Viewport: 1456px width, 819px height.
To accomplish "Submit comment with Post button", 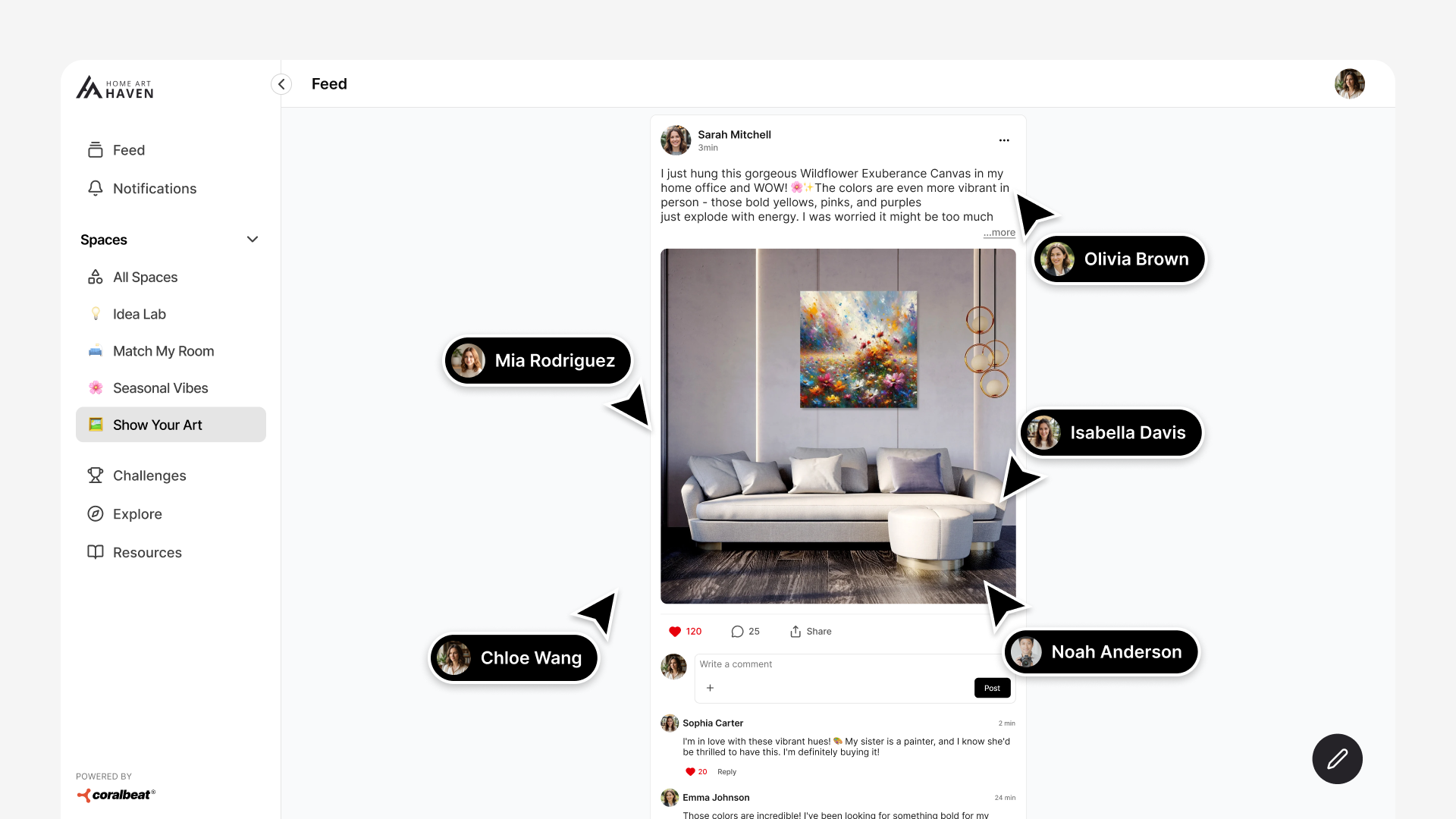I will (x=992, y=688).
